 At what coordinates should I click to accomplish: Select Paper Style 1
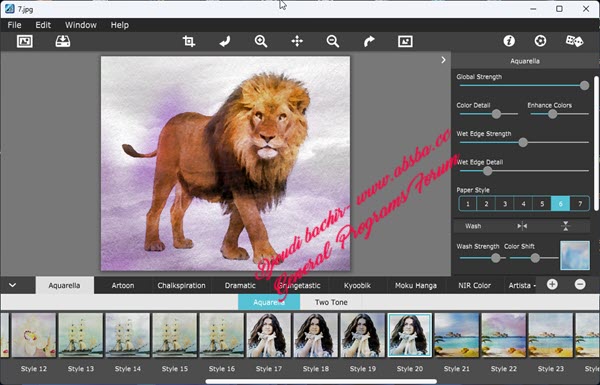coord(468,204)
